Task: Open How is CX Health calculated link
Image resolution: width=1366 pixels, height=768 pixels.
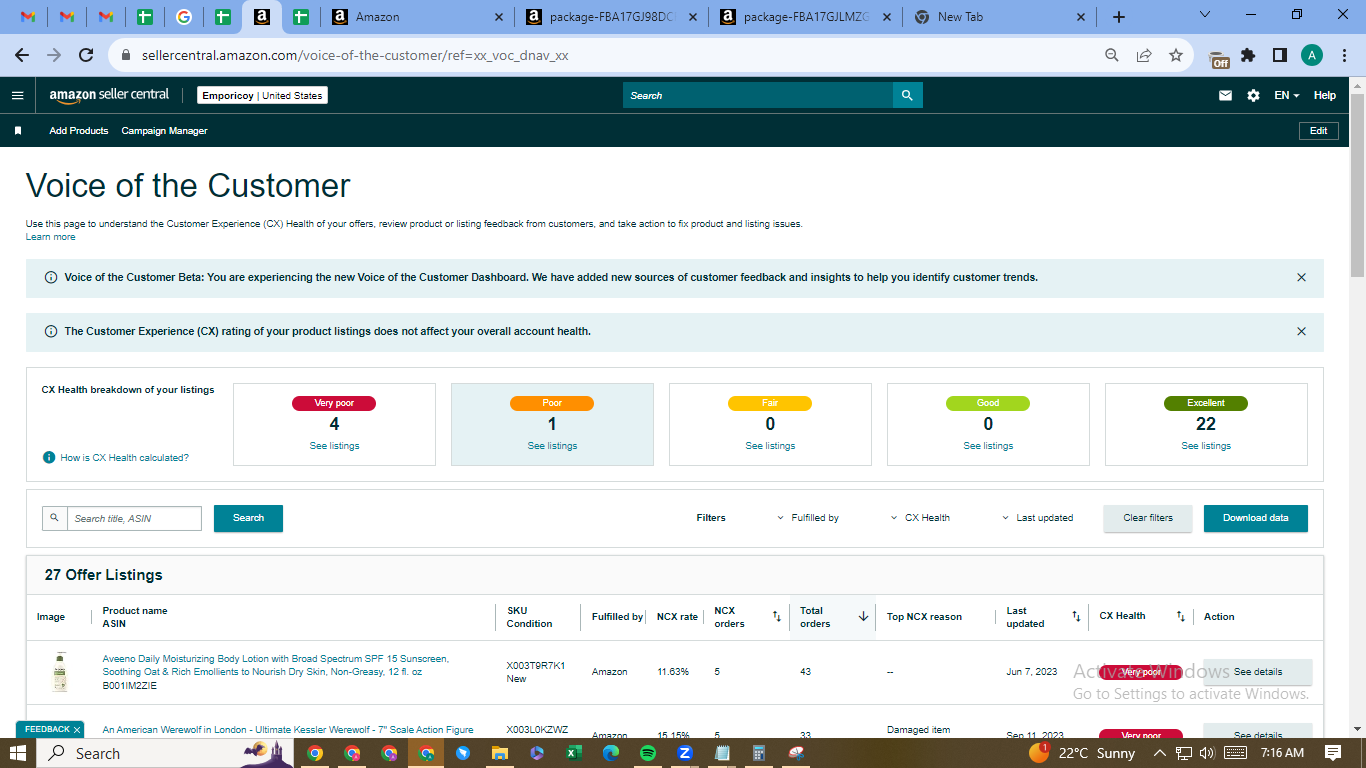Action: click(x=124, y=458)
